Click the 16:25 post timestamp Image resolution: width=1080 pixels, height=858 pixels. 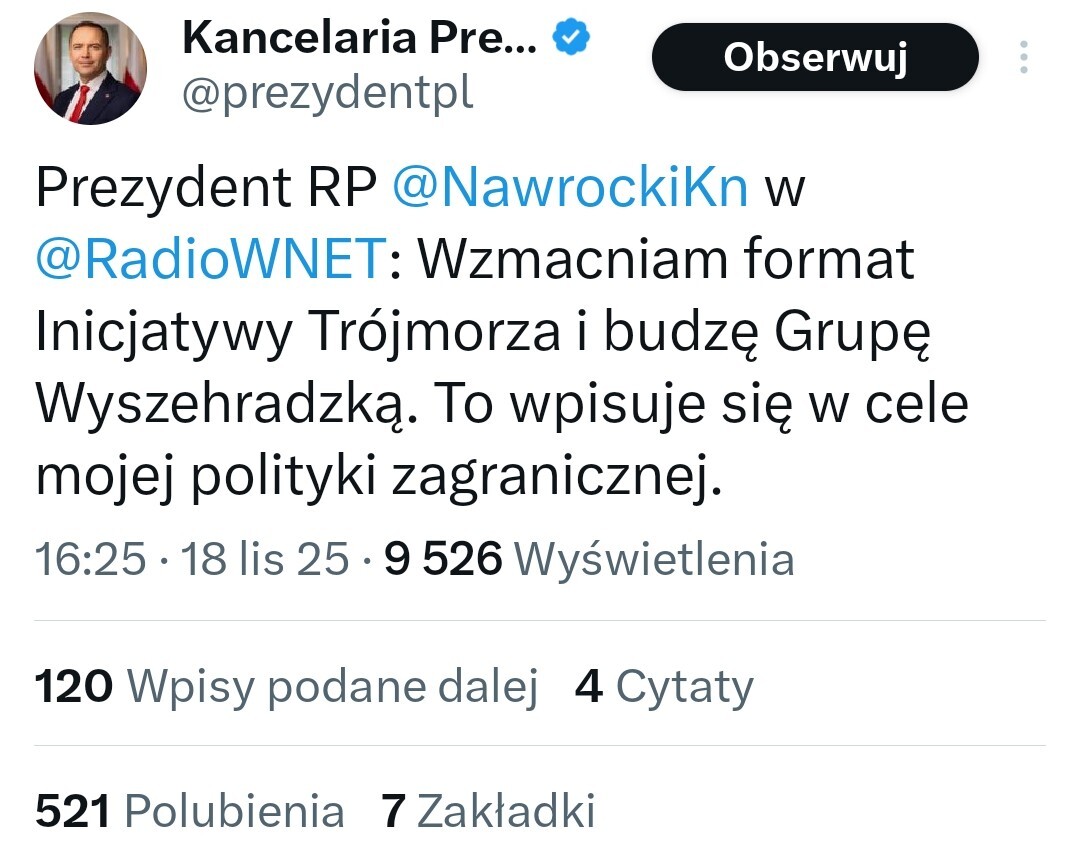[x=91, y=559]
